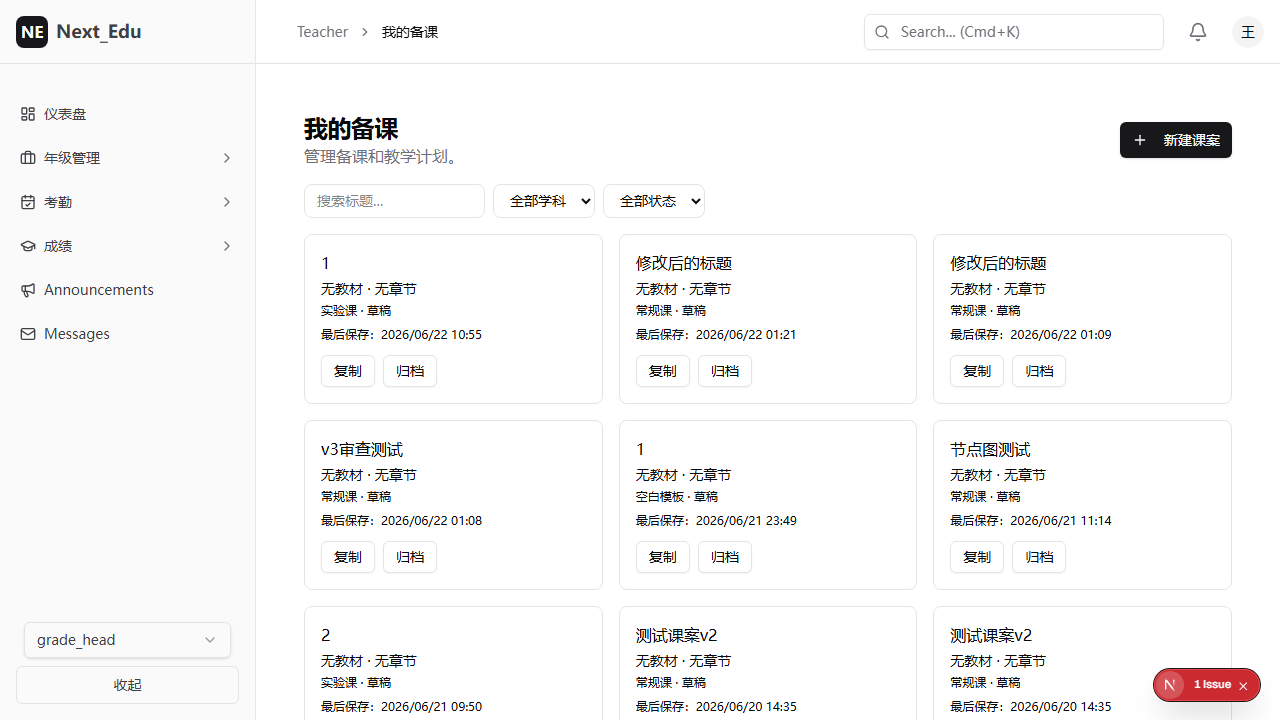Click 归档 on the 01:09 修改后的标题 card
The image size is (1280, 720).
coord(1039,371)
